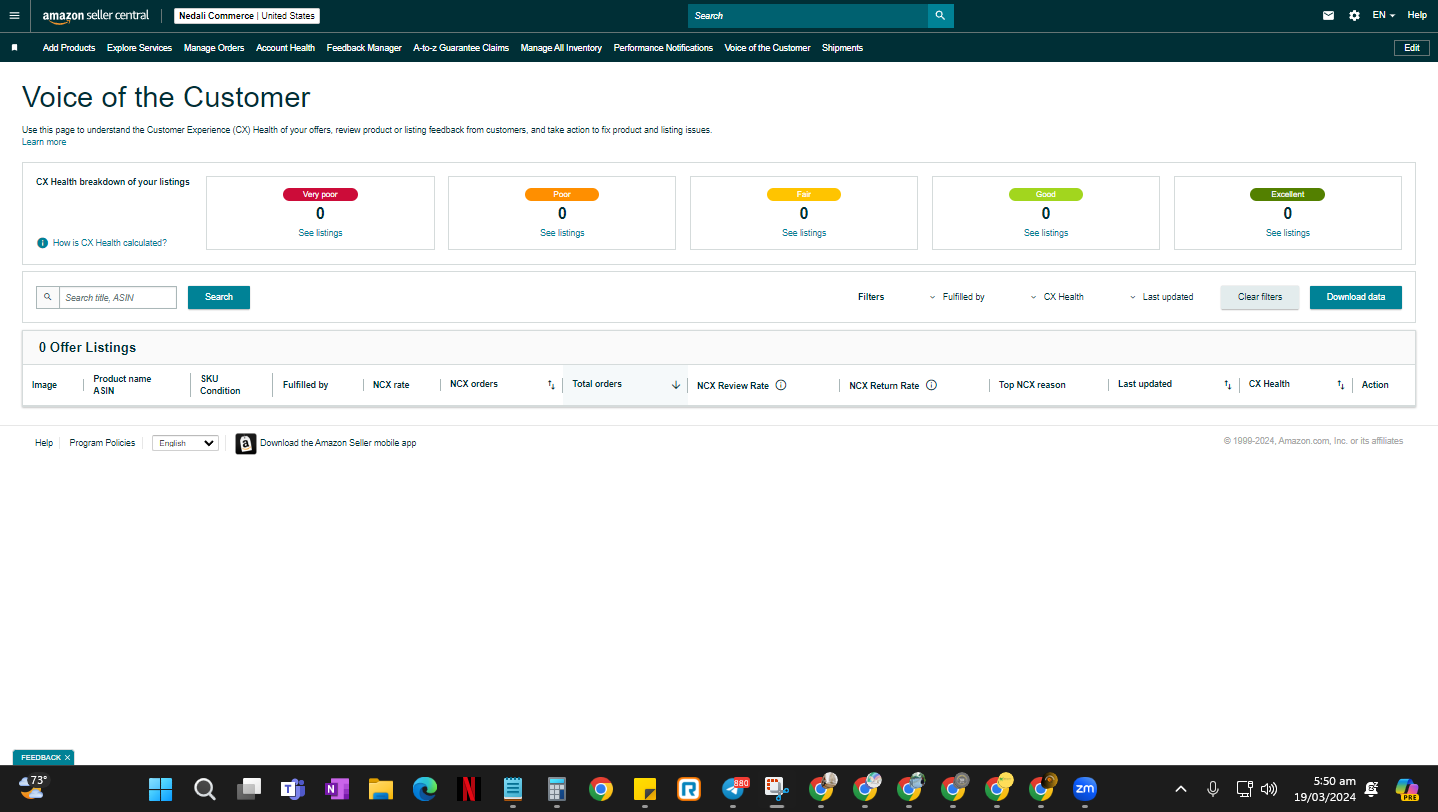Click the teal Search button
The height and width of the screenshot is (812, 1438).
pyautogui.click(x=219, y=297)
